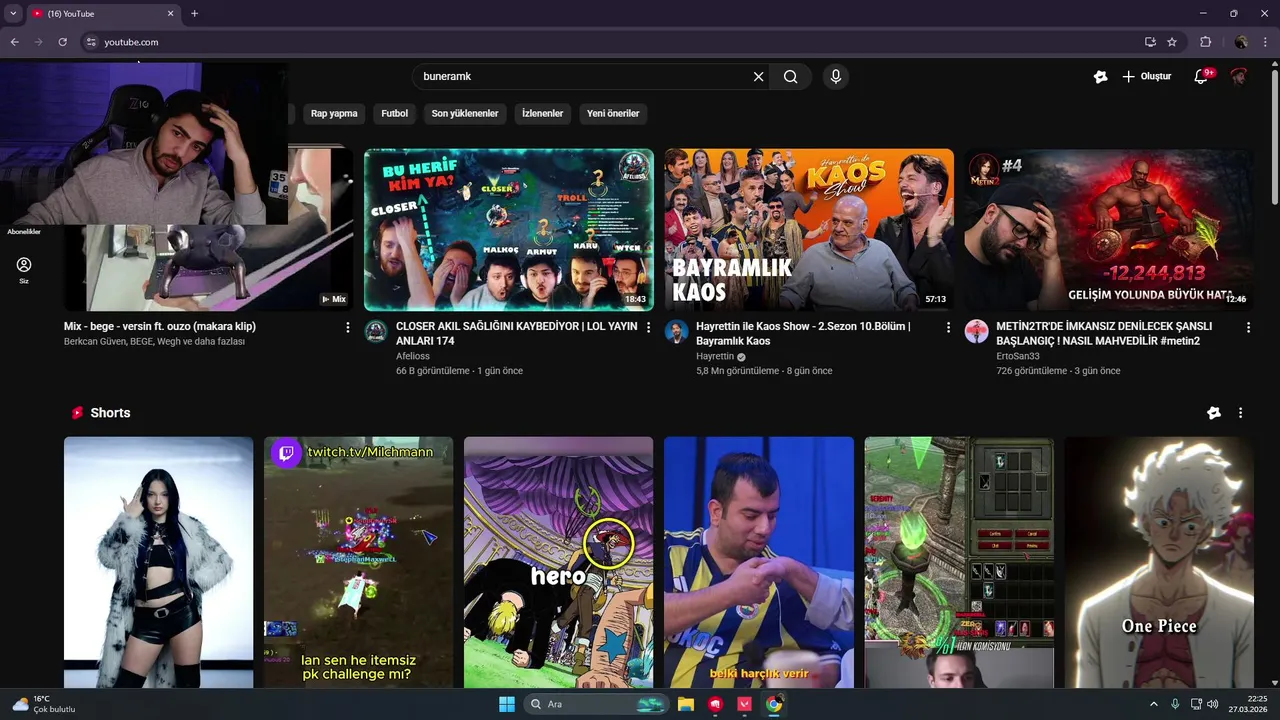Open a new browser tab
Viewport: 1280px width, 720px height.
[x=194, y=14]
